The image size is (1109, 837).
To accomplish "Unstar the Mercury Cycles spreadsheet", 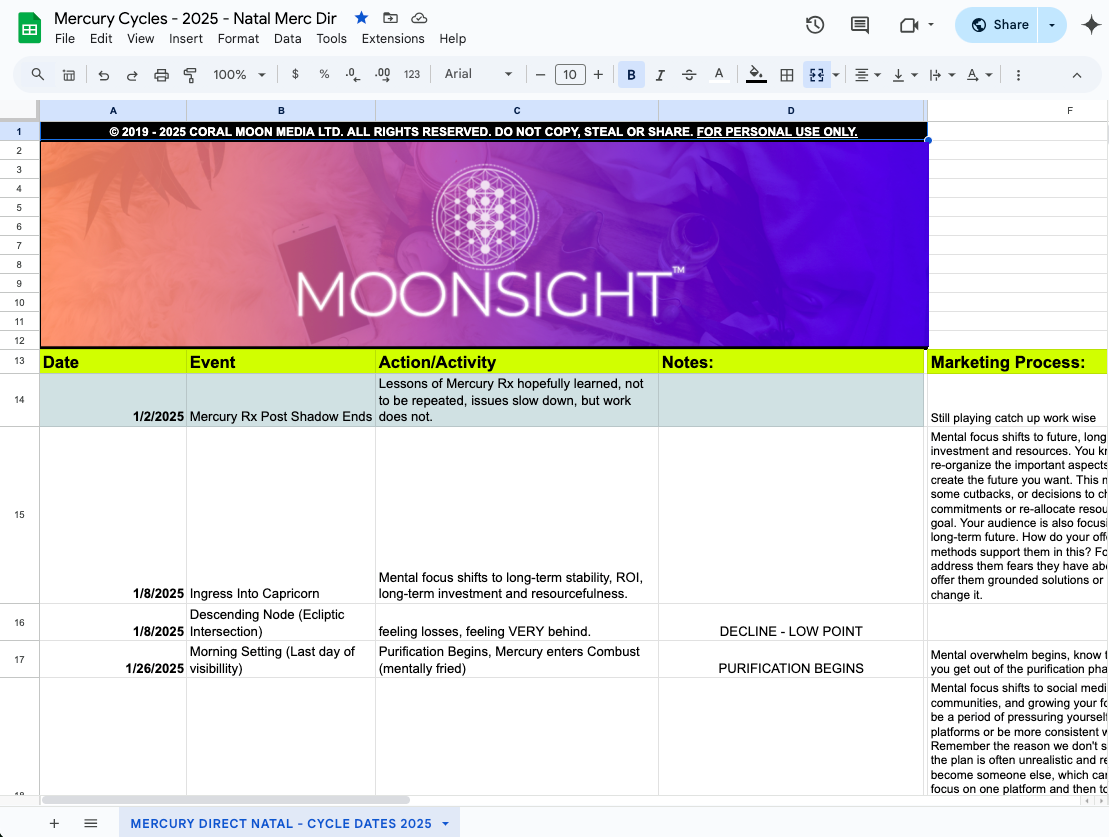I will click(x=361, y=17).
